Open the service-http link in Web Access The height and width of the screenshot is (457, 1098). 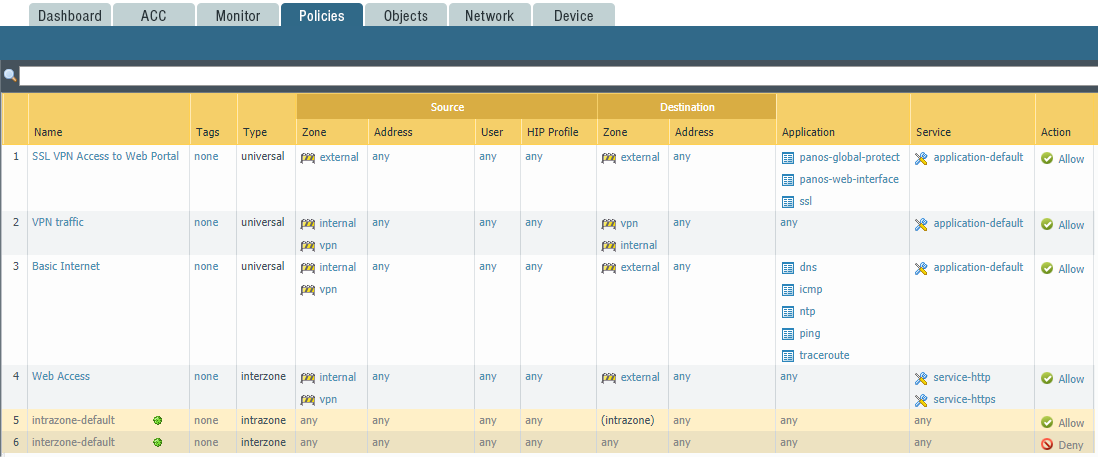coord(961,377)
